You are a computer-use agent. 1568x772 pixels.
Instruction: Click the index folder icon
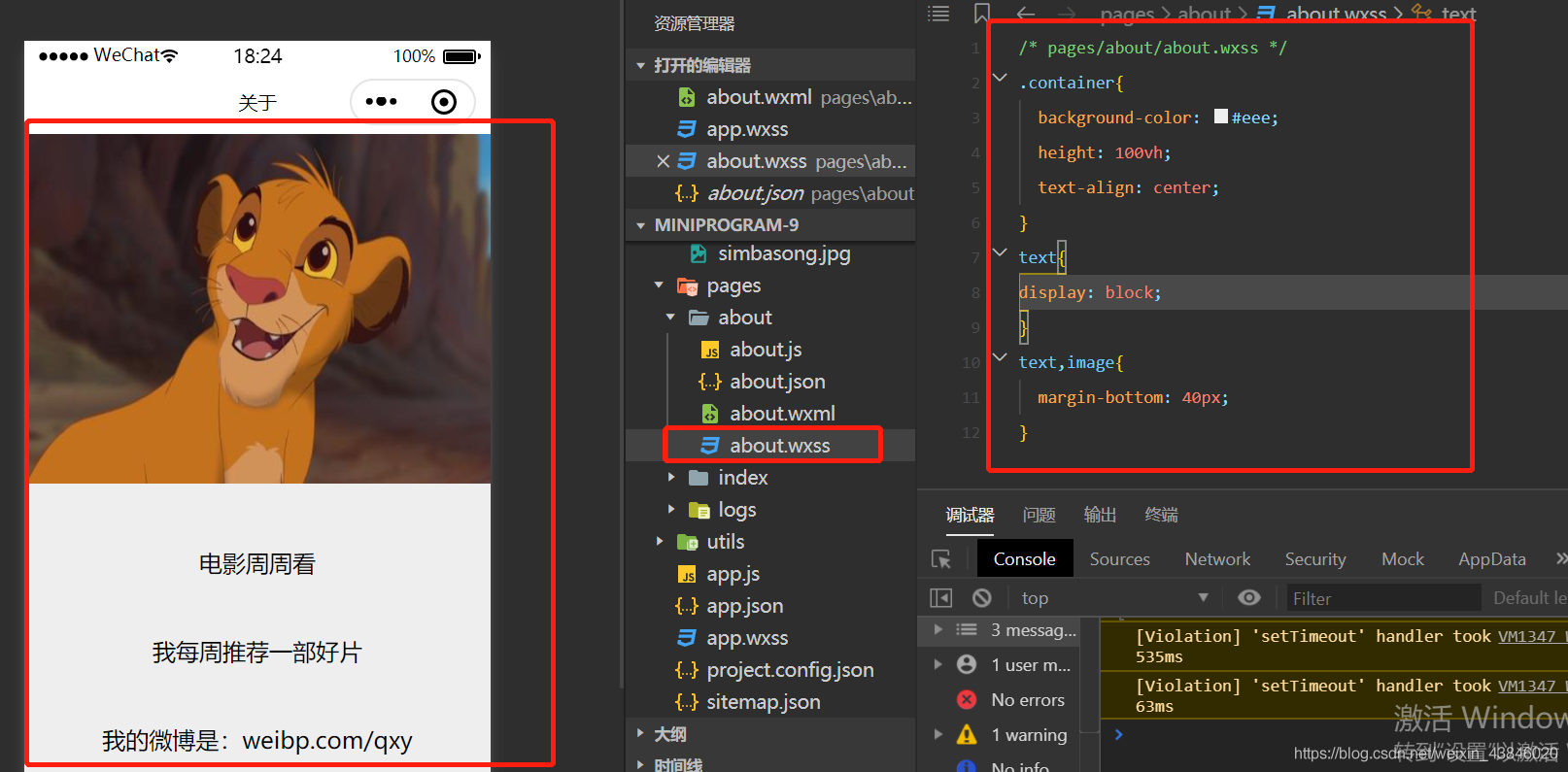699,478
